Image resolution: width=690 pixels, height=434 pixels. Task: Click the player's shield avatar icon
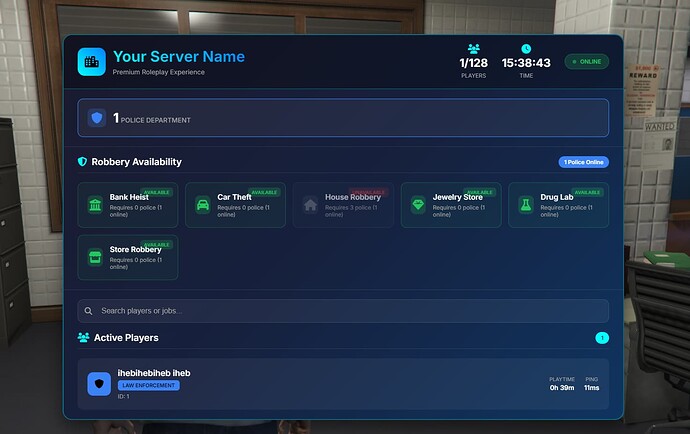coord(99,384)
